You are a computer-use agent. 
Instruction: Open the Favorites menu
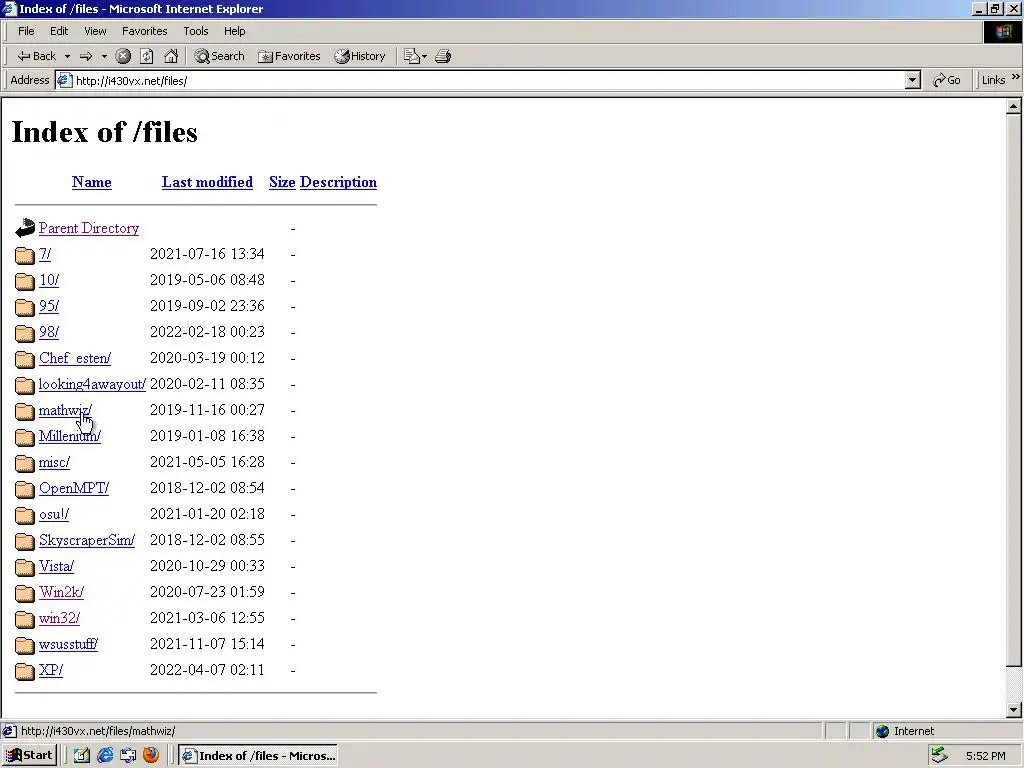[144, 31]
